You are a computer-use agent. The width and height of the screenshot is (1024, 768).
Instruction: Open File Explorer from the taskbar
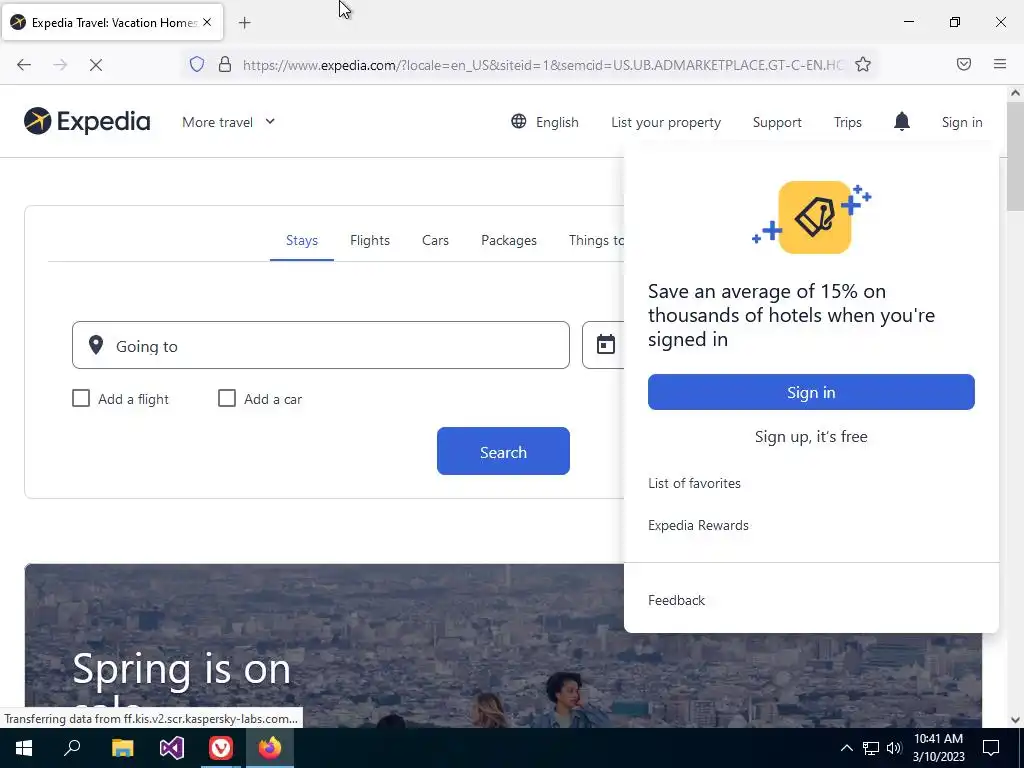pos(122,748)
